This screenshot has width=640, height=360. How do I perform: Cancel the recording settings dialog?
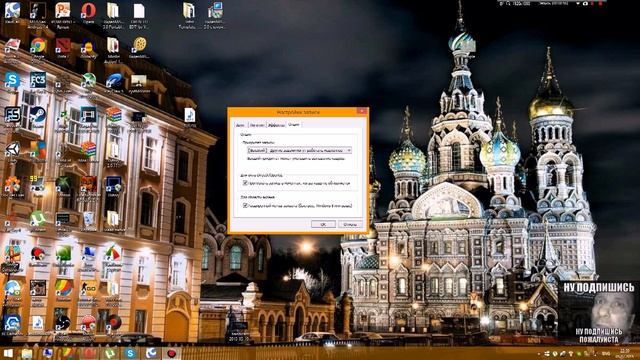[350, 224]
